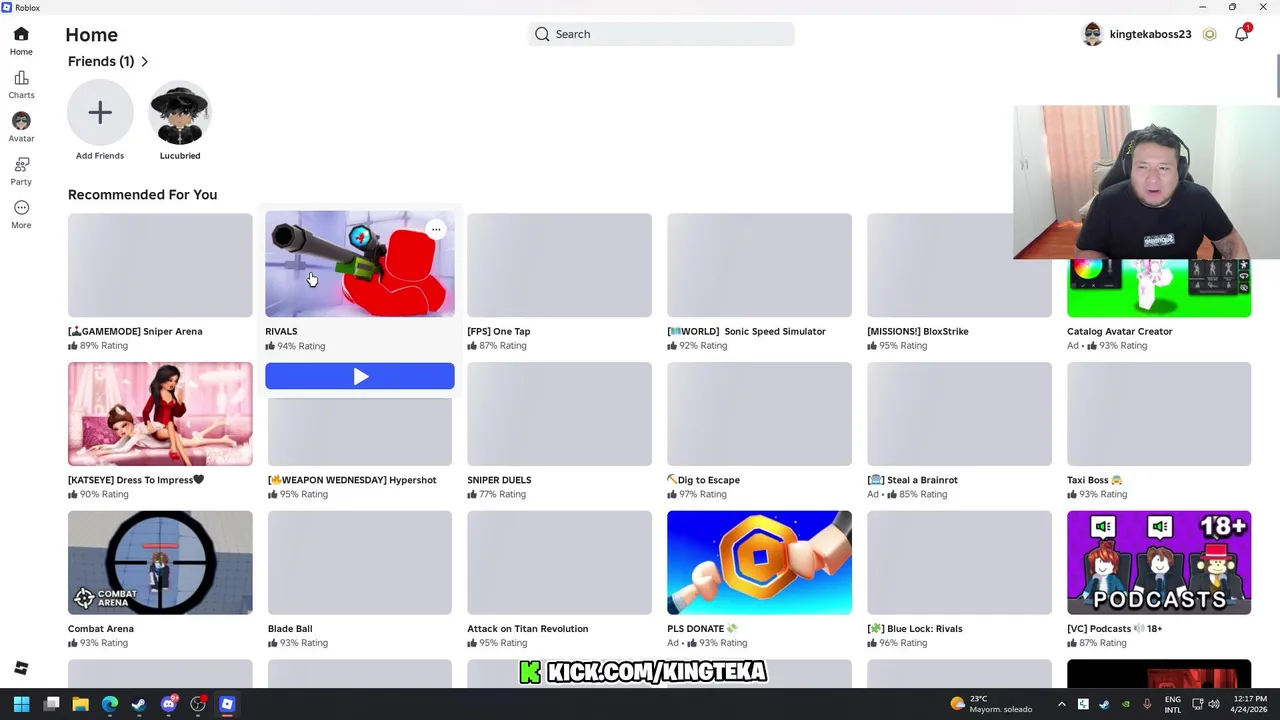Screen dimensions: 1280x720
Task: Open Discord from the taskbar
Action: point(169,704)
